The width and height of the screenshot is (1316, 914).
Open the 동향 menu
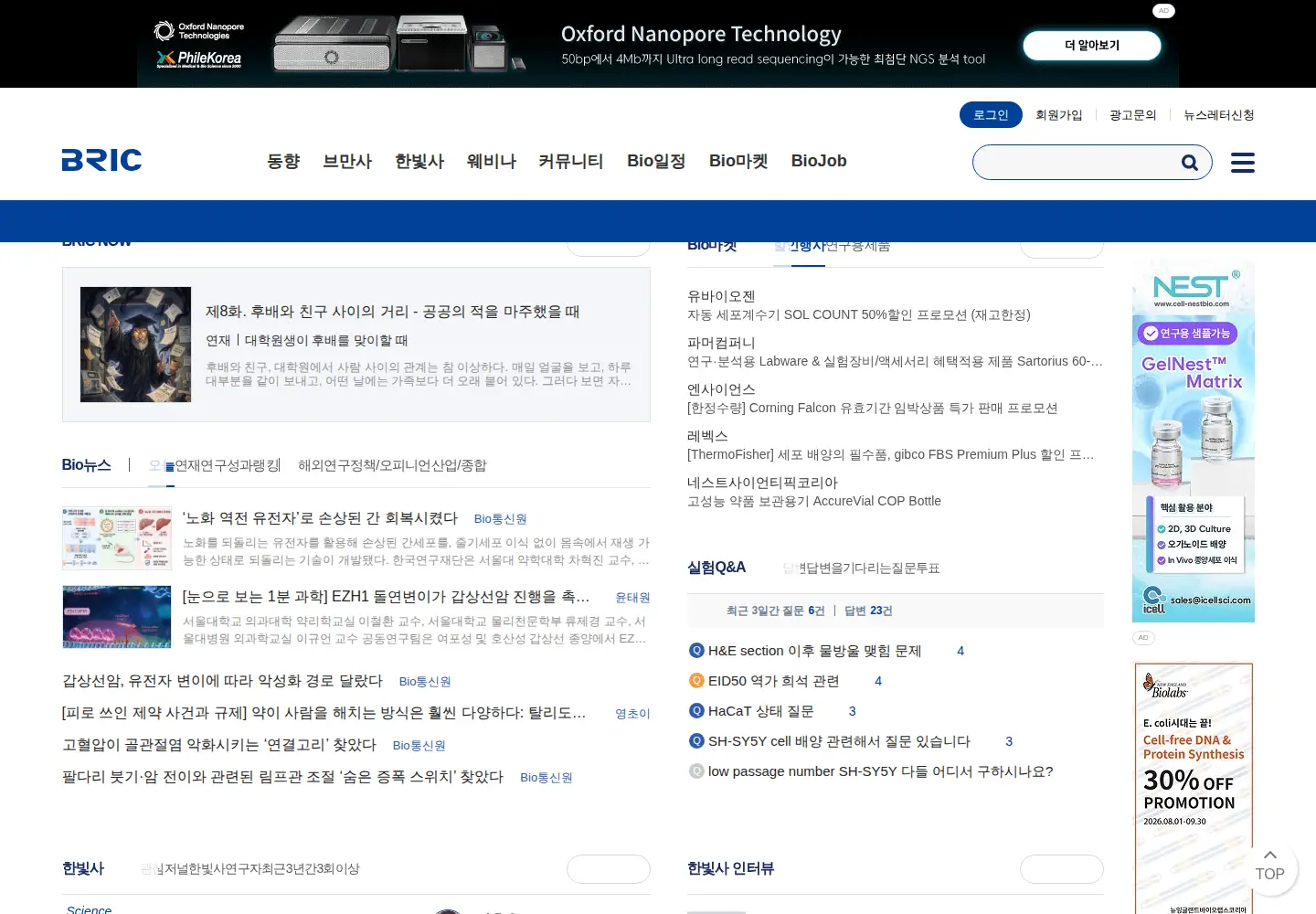coord(283,161)
